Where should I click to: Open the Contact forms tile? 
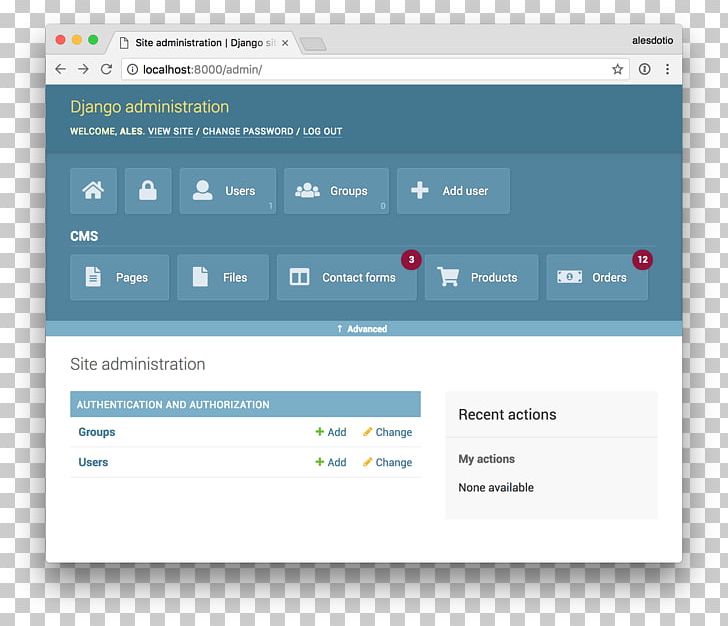(346, 277)
